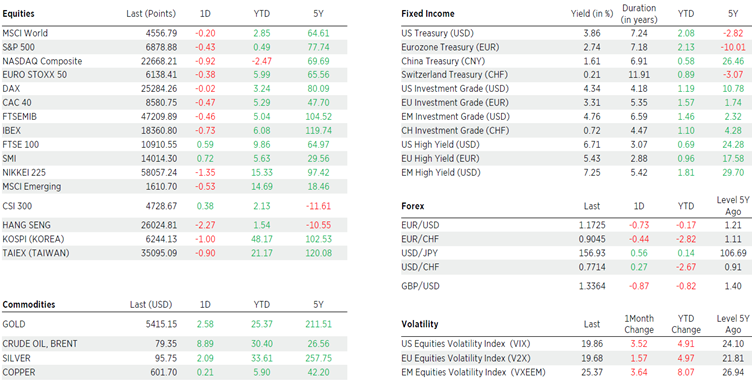Select the MSCI Emerging row label
Image resolution: width=752 pixels, height=381 pixels.
(x=32, y=187)
